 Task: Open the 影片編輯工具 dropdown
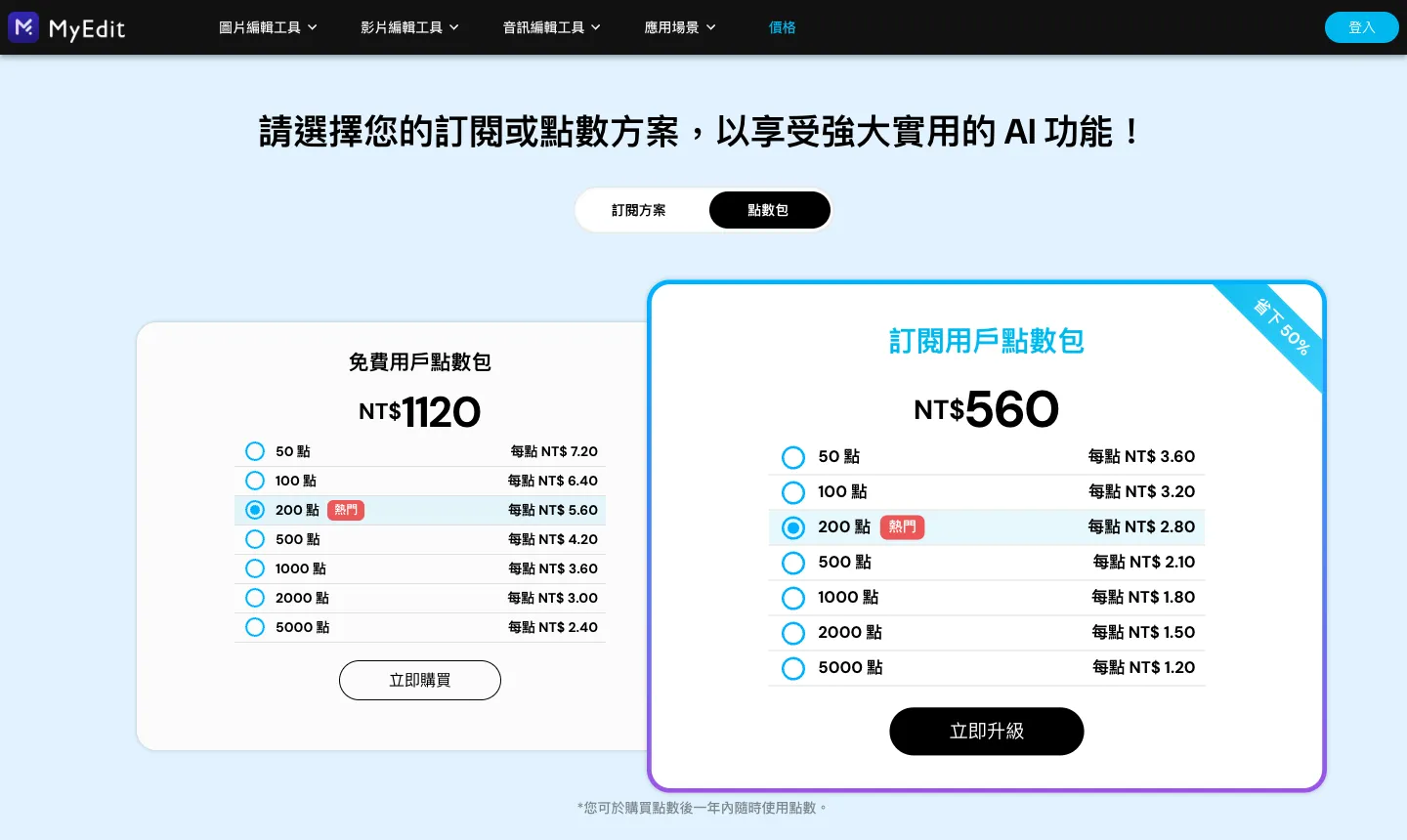[410, 27]
